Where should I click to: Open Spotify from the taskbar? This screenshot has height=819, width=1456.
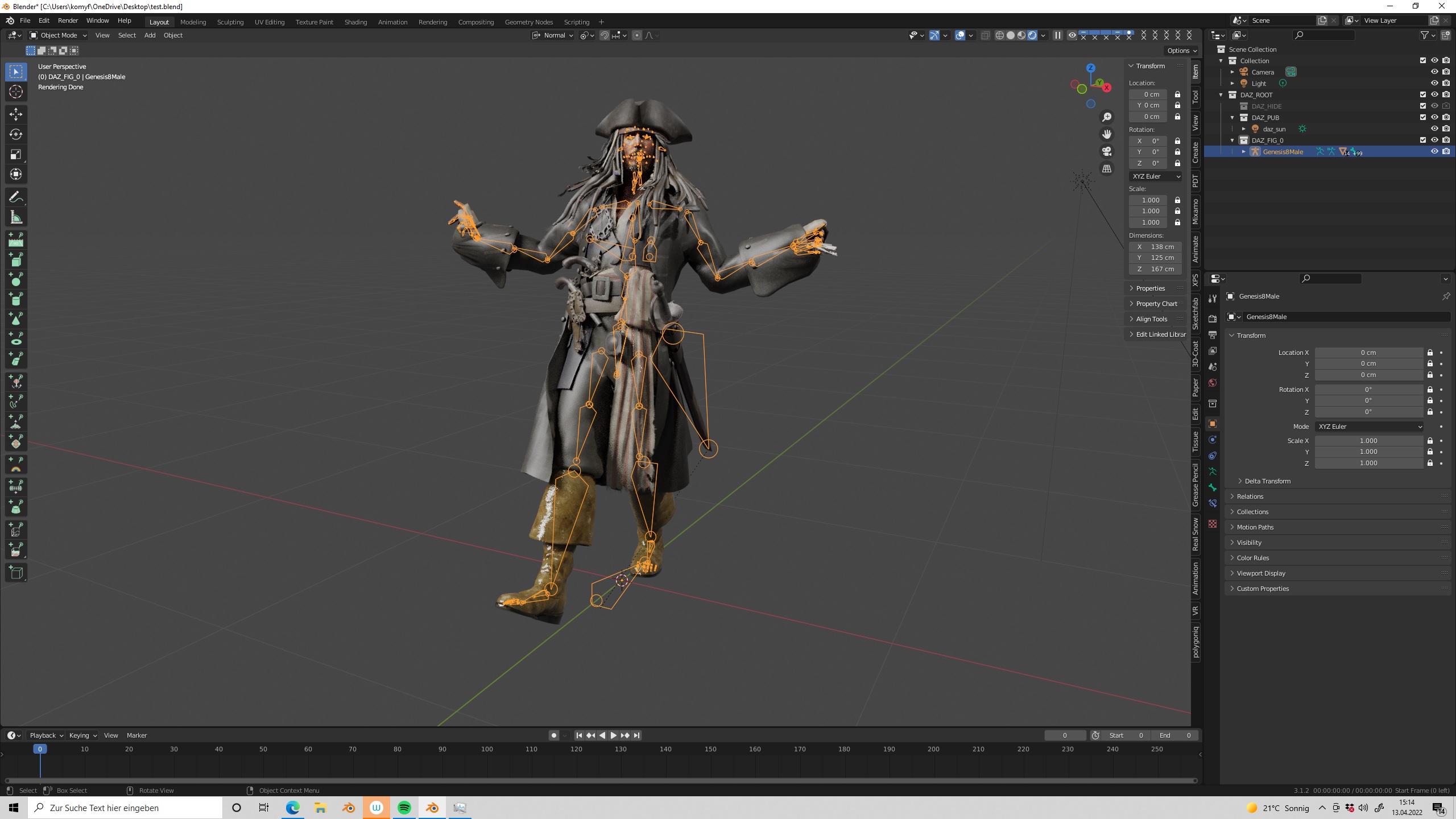coord(404,808)
